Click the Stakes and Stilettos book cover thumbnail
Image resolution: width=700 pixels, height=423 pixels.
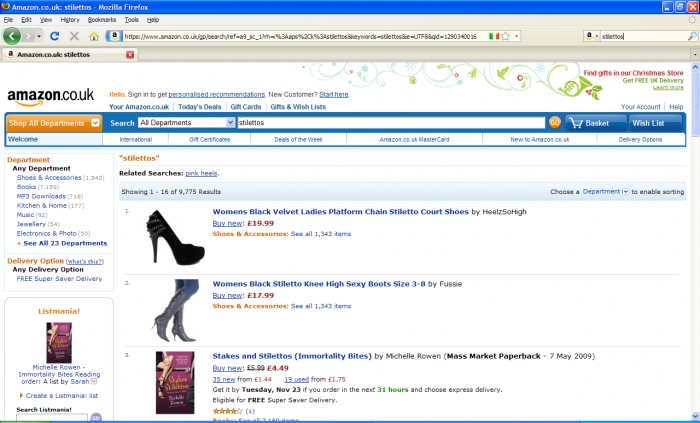pyautogui.click(x=175, y=383)
